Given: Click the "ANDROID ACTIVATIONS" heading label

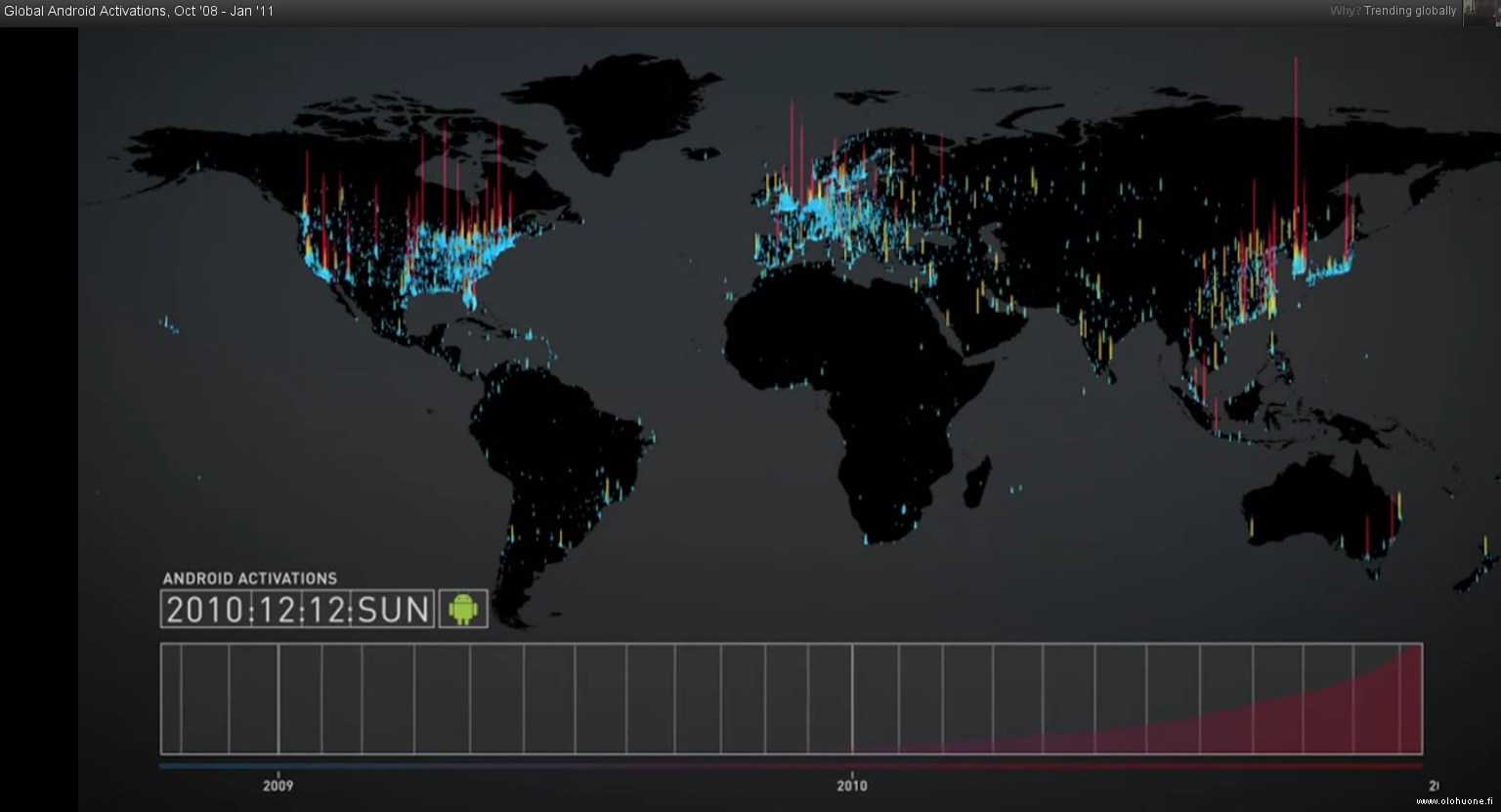Looking at the screenshot, I should point(249,578).
